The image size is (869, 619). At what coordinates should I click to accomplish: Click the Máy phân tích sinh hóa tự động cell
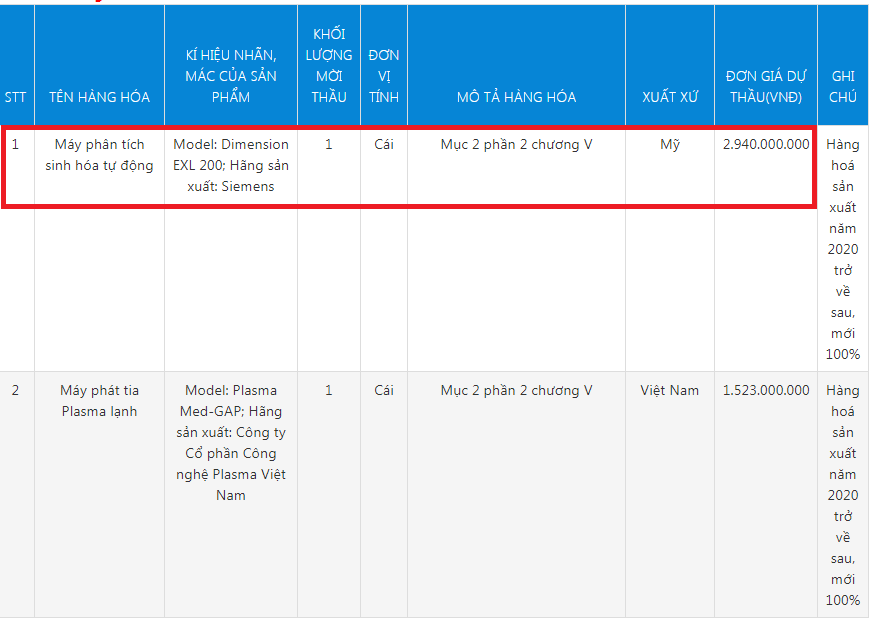(99, 155)
